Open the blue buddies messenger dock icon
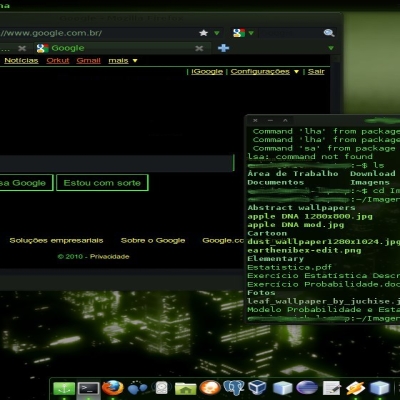Screen dimensions: 400x400 coord(137,388)
